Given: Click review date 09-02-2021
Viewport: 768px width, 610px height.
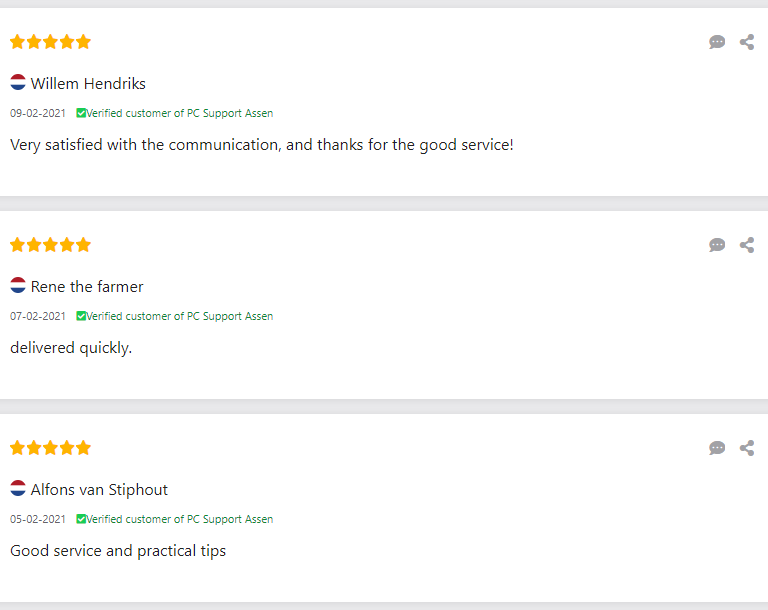Looking at the screenshot, I should point(38,114).
